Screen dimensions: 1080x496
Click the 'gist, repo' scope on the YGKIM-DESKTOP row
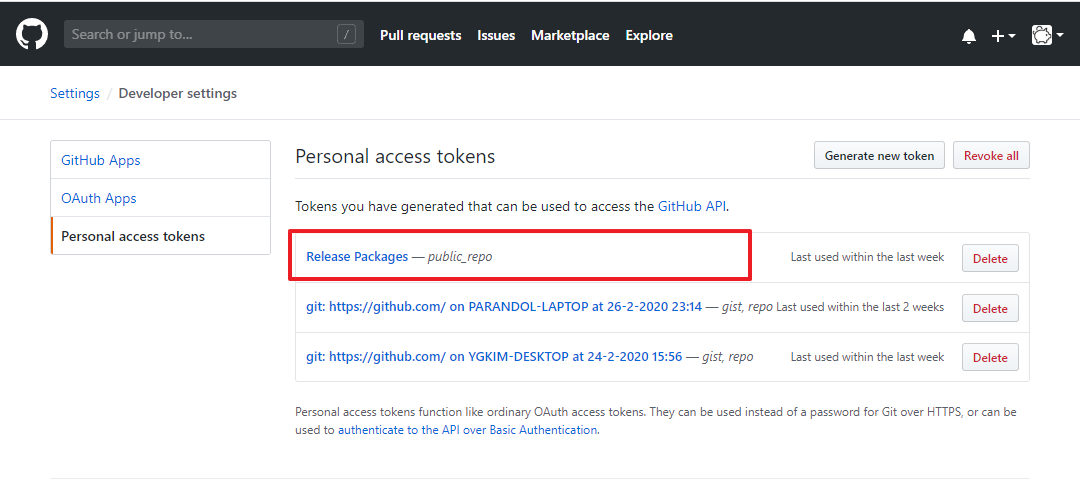[x=727, y=357]
